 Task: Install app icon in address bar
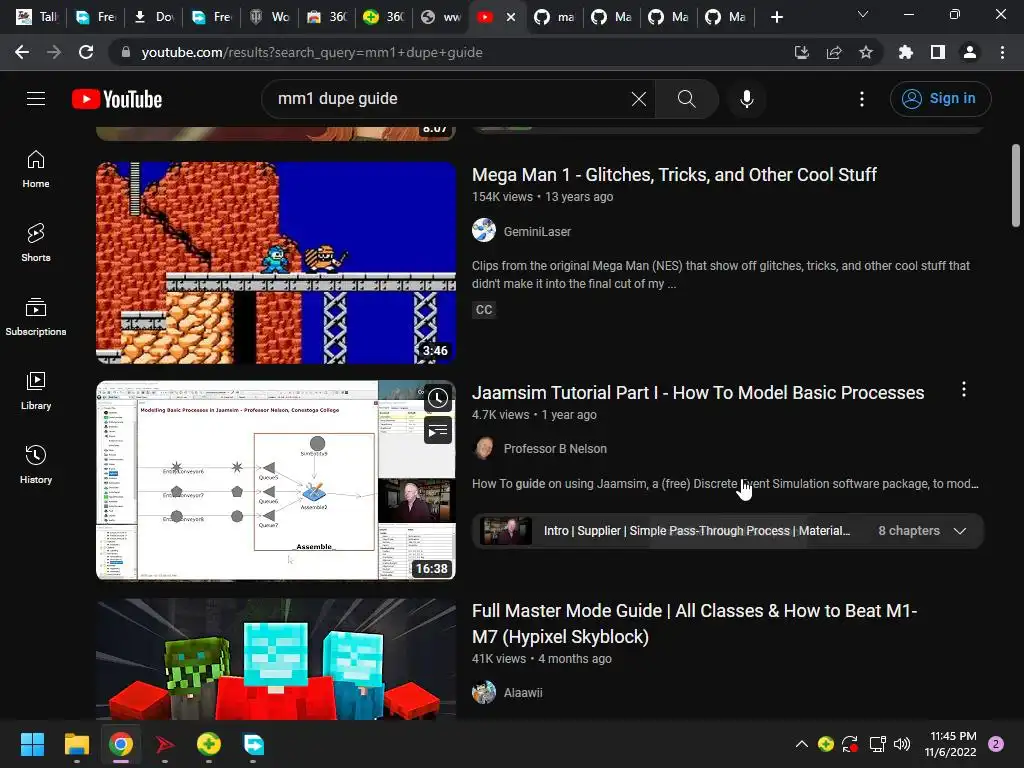(x=802, y=52)
